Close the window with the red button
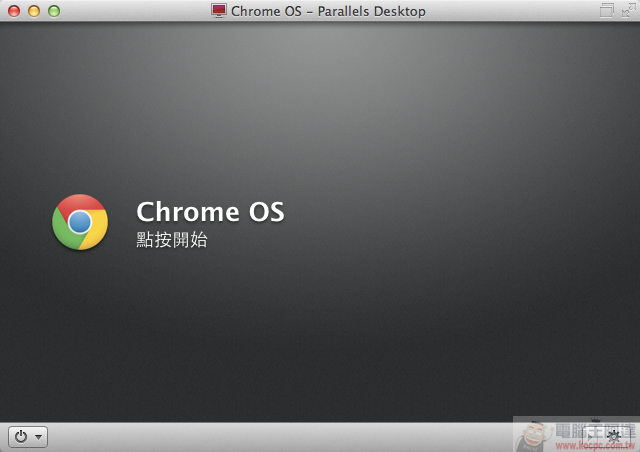This screenshot has height=452, width=640. click(x=14, y=11)
